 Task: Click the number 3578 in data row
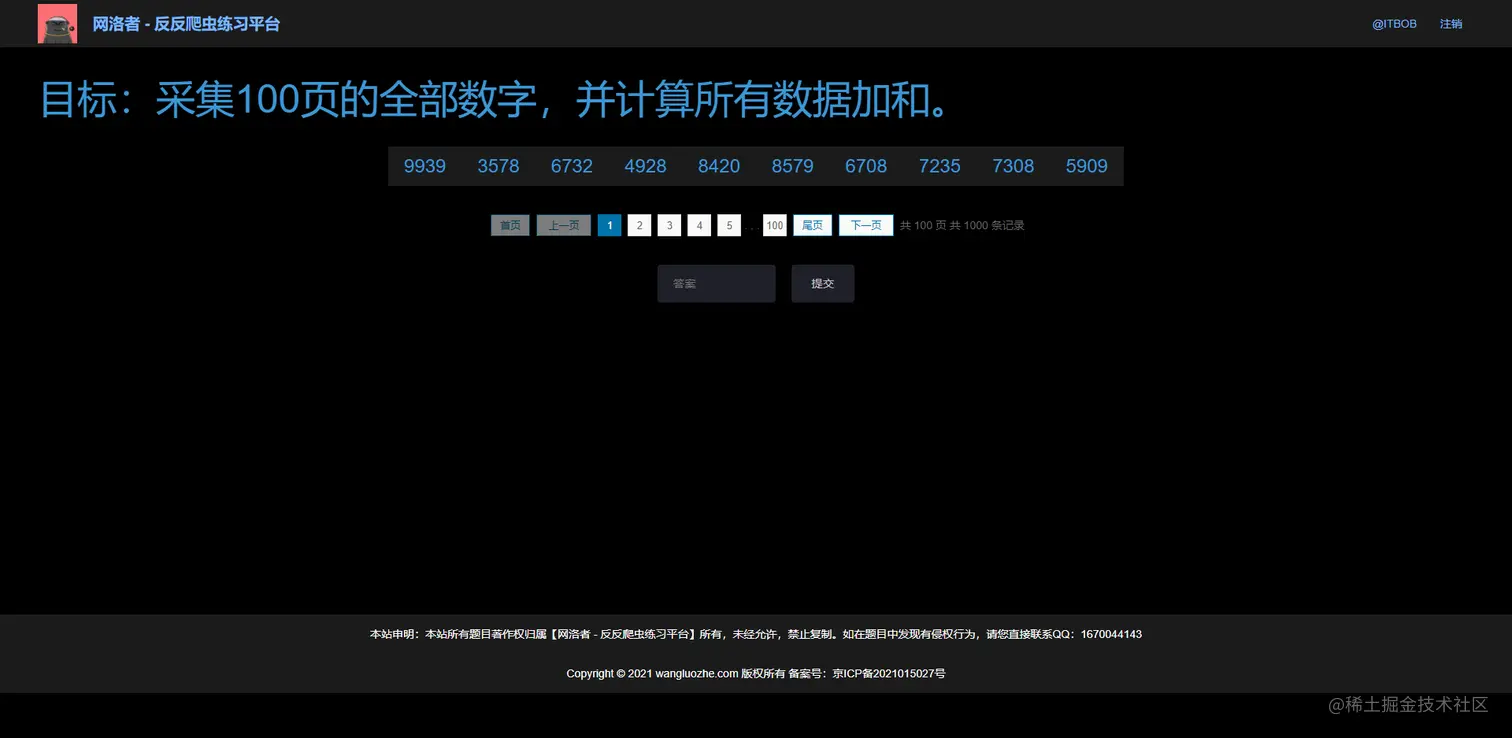(x=498, y=166)
